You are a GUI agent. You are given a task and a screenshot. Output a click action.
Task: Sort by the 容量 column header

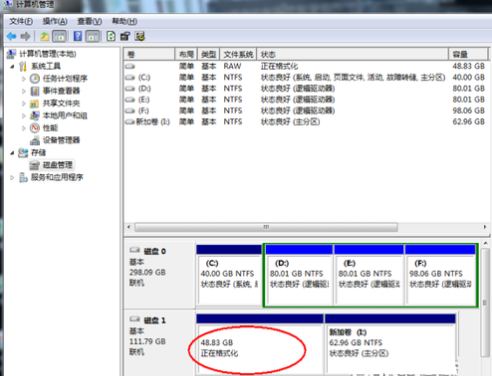pyautogui.click(x=468, y=54)
